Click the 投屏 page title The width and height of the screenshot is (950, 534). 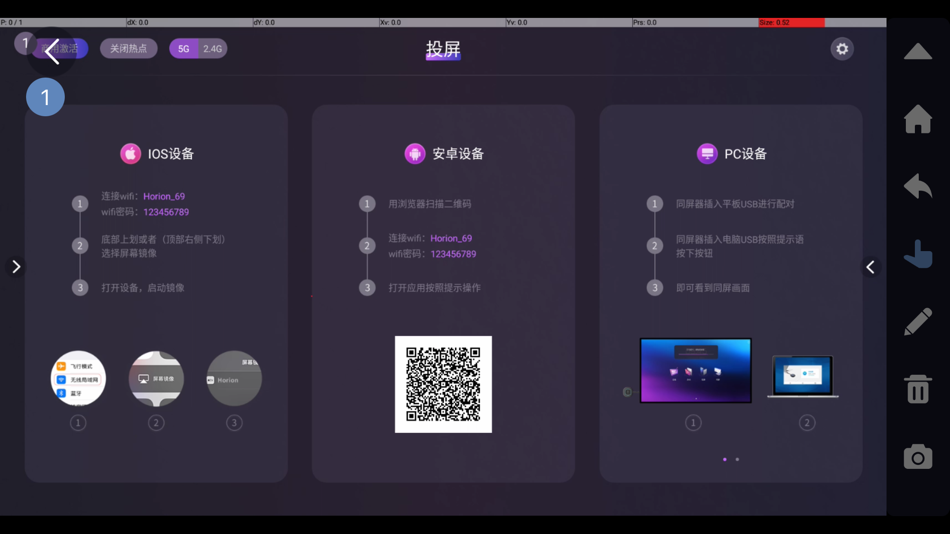[443, 49]
